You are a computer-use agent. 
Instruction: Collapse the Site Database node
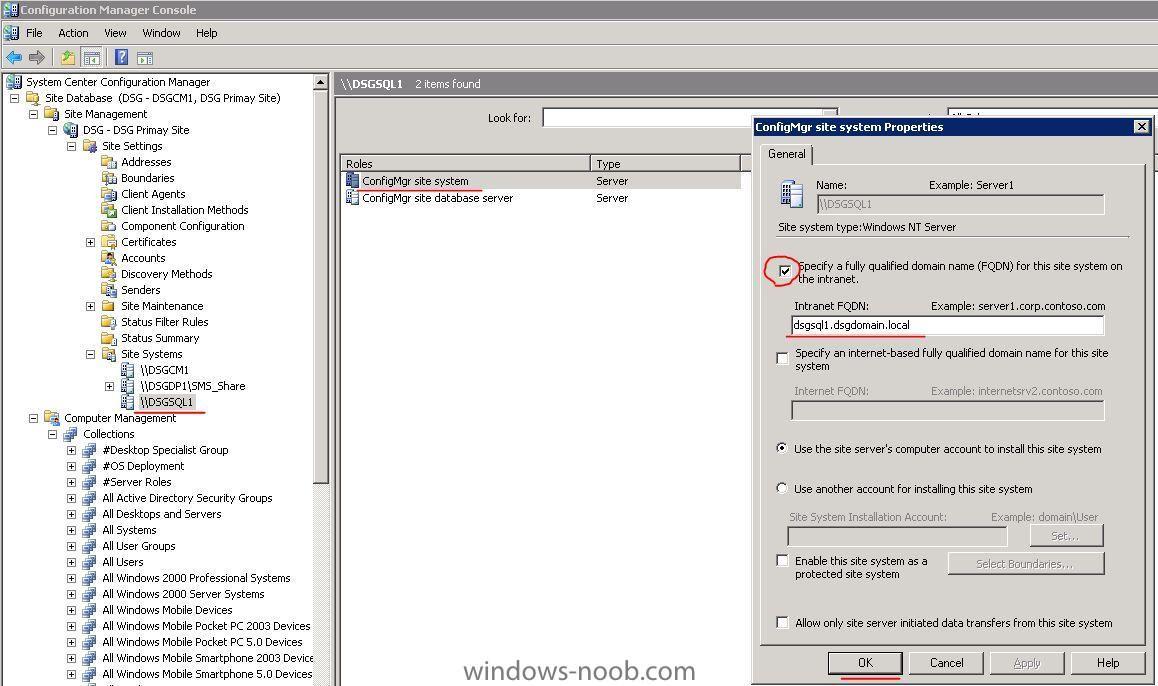[14, 98]
